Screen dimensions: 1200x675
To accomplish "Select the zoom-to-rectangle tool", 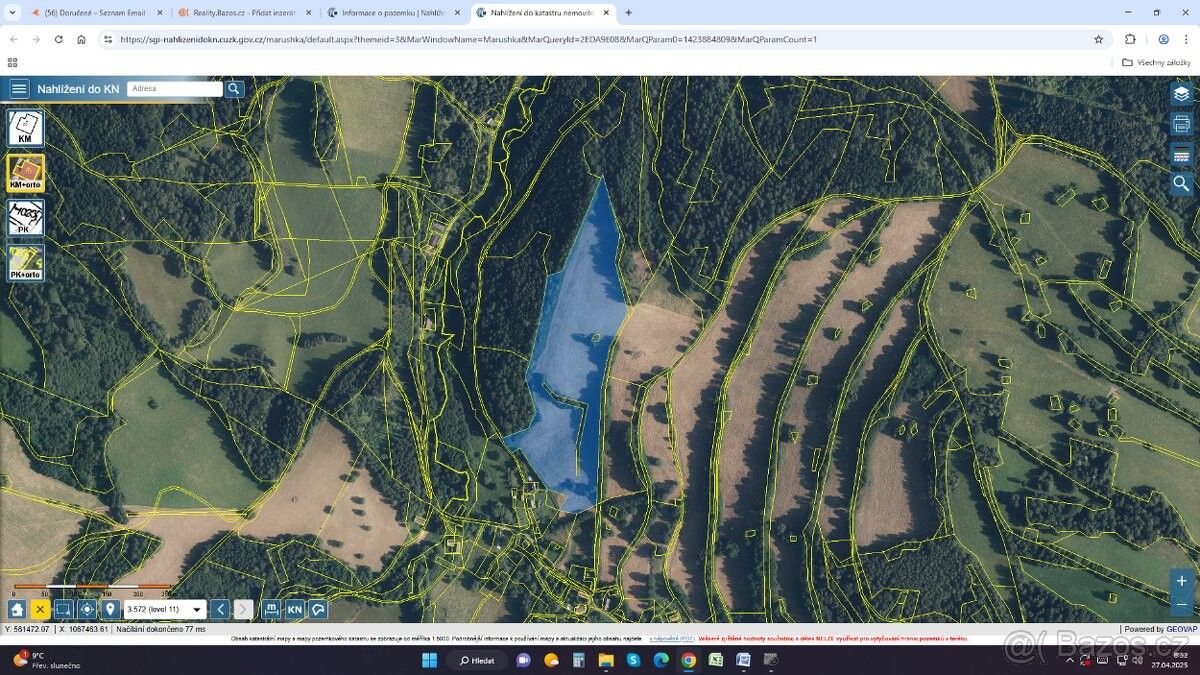I will tap(64, 609).
